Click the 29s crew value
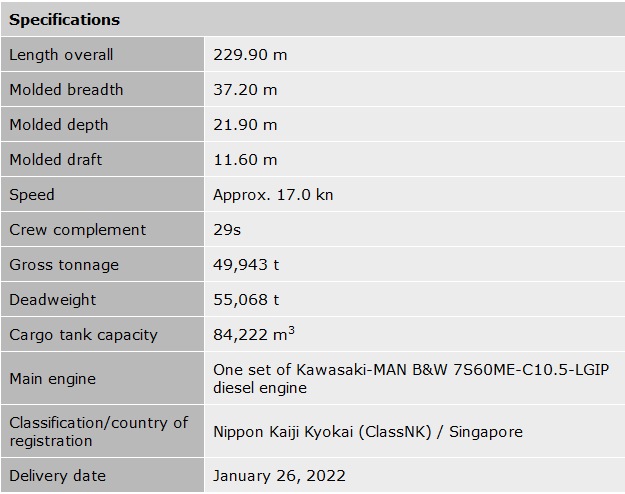This screenshot has height=494, width=625. coord(226,230)
